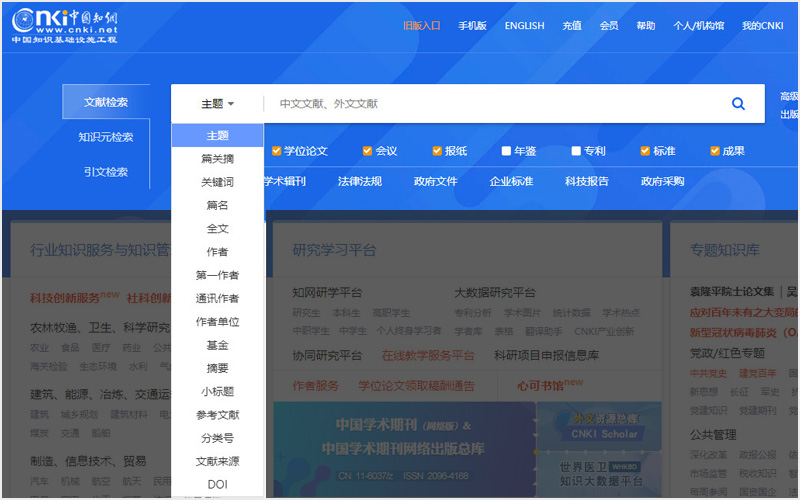Screen dimensions: 800x500
Task: Select the 政府采购 database
Action: click(662, 181)
